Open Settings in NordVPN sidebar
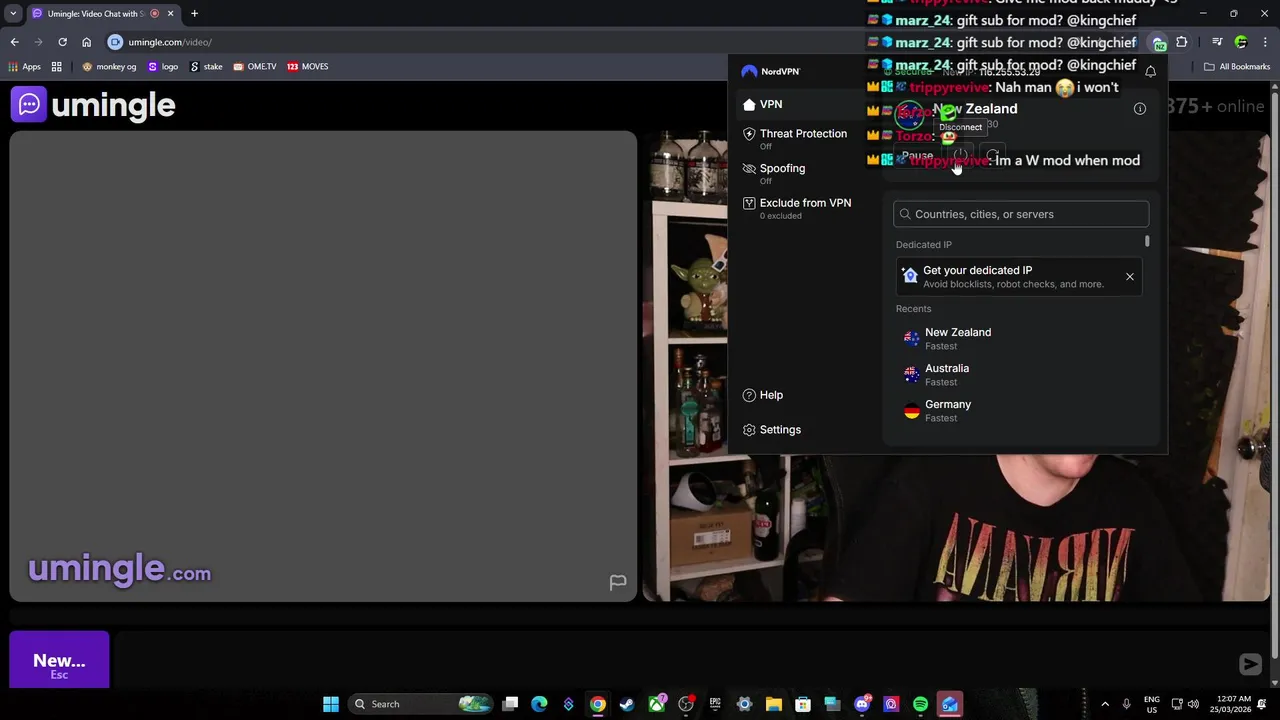 click(772, 430)
